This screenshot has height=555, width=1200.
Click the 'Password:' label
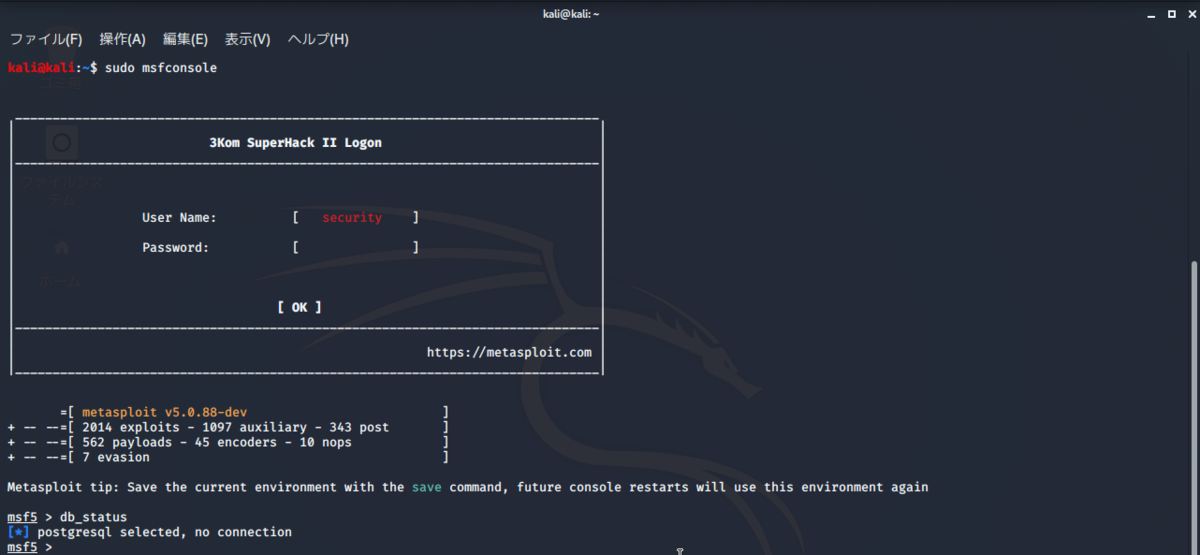pos(175,247)
